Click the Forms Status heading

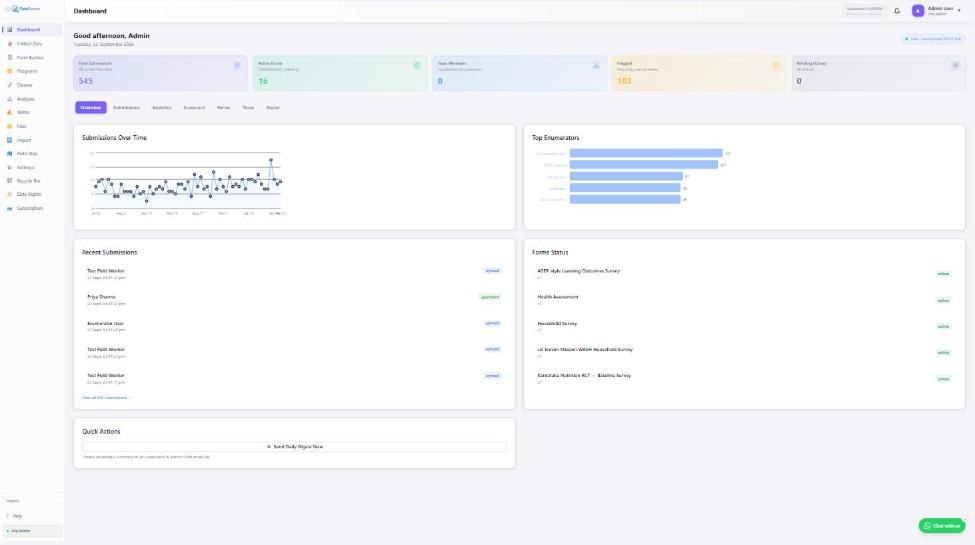pos(550,253)
